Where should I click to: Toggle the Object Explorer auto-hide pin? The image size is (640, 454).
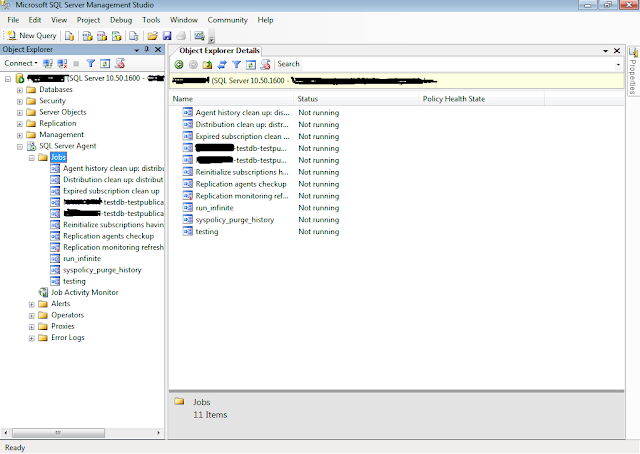click(147, 49)
